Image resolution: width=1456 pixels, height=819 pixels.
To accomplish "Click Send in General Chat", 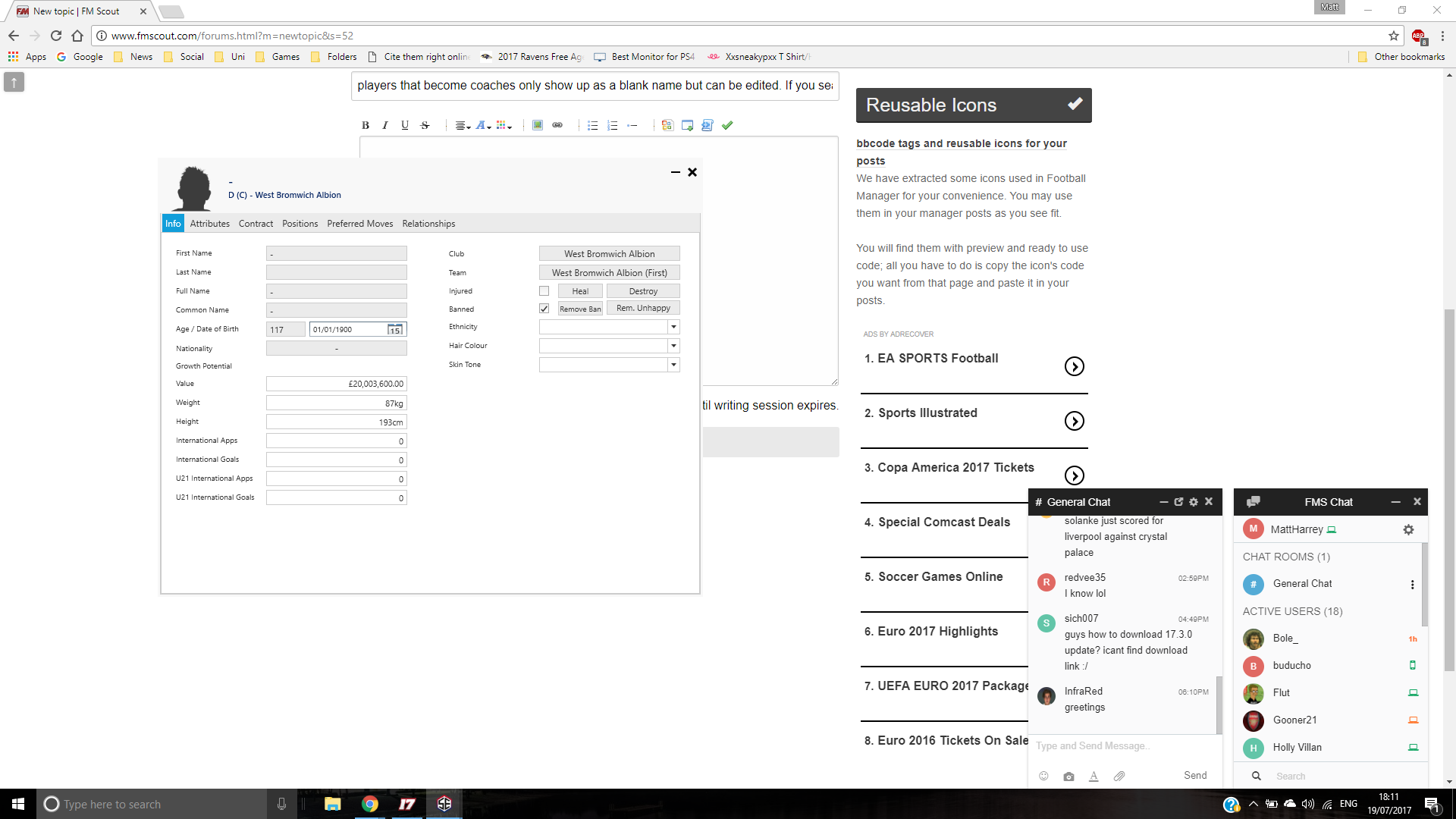I will [1195, 775].
